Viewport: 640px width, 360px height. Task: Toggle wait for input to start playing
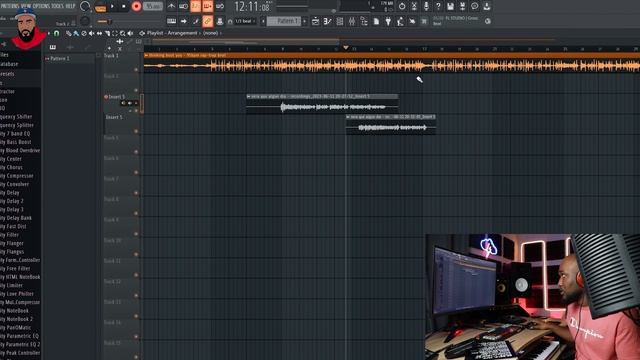point(184,7)
